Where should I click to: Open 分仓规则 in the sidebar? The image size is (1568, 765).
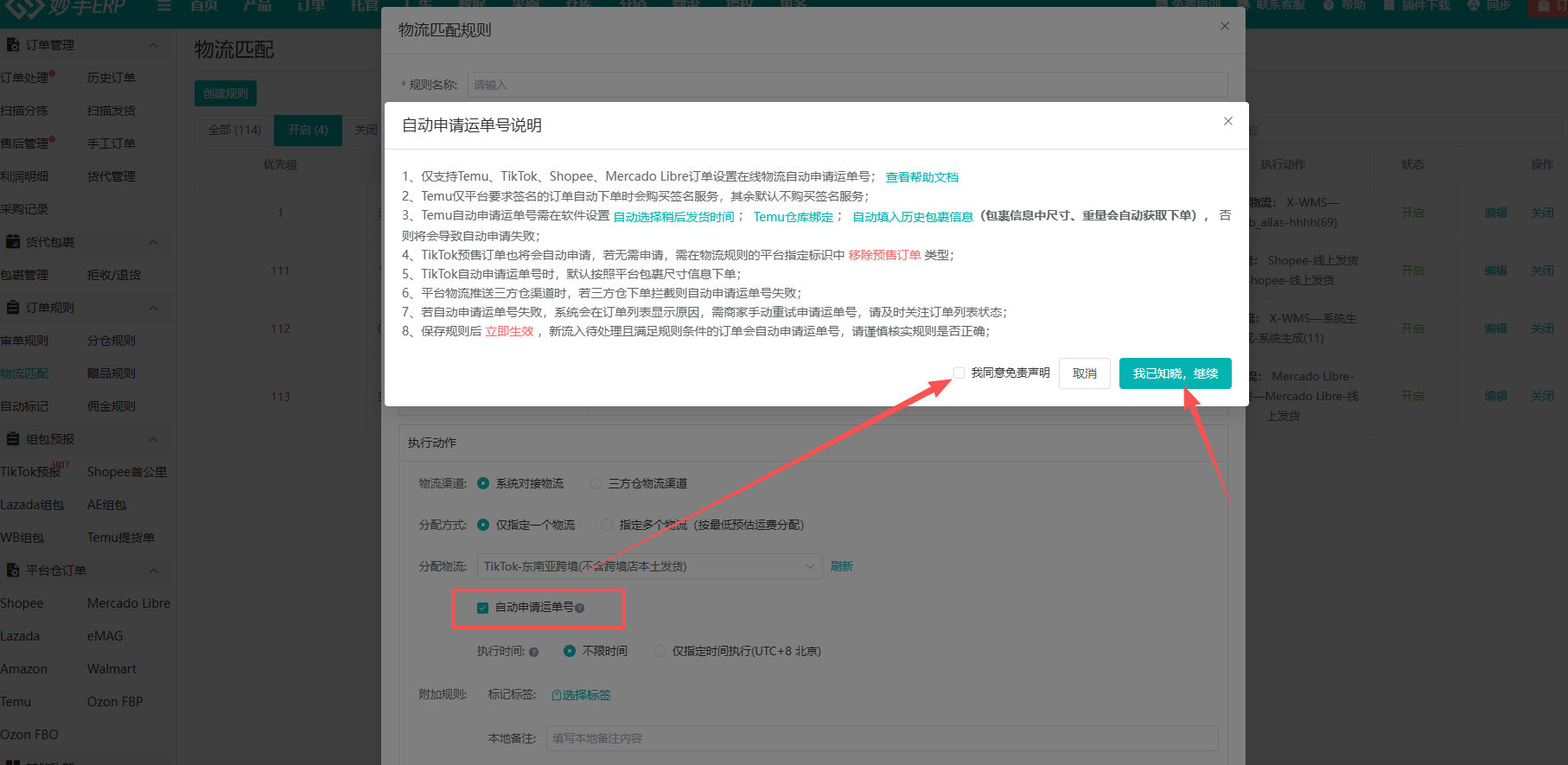(112, 341)
